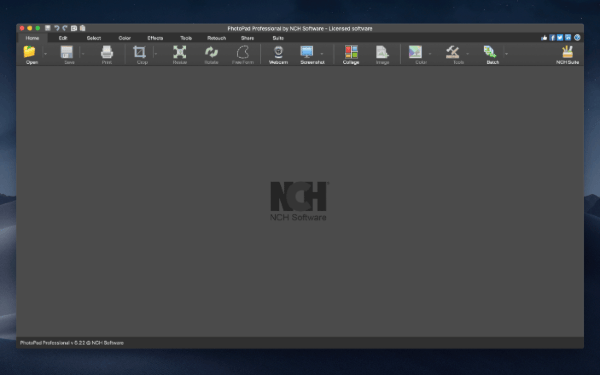Click the paste clipboard icon in title bar
The image size is (600, 375).
point(83,28)
